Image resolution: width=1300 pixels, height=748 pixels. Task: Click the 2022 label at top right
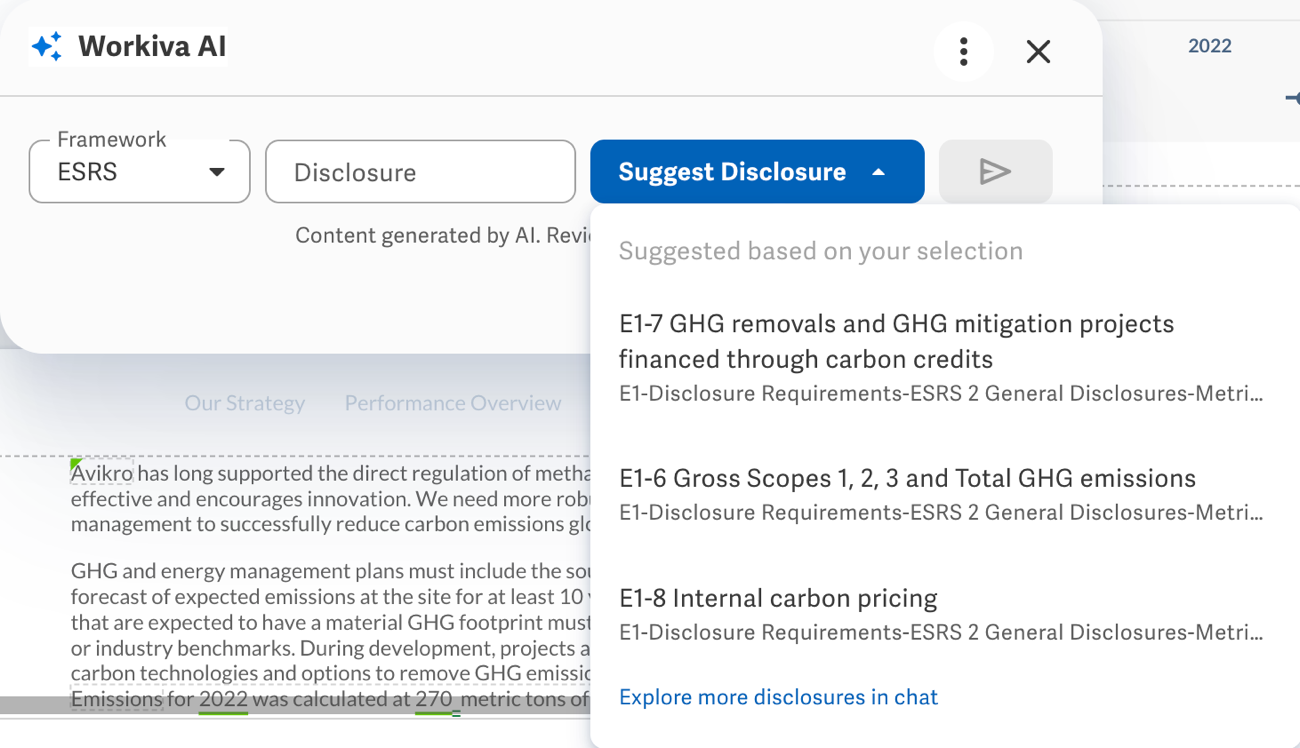(x=1209, y=46)
